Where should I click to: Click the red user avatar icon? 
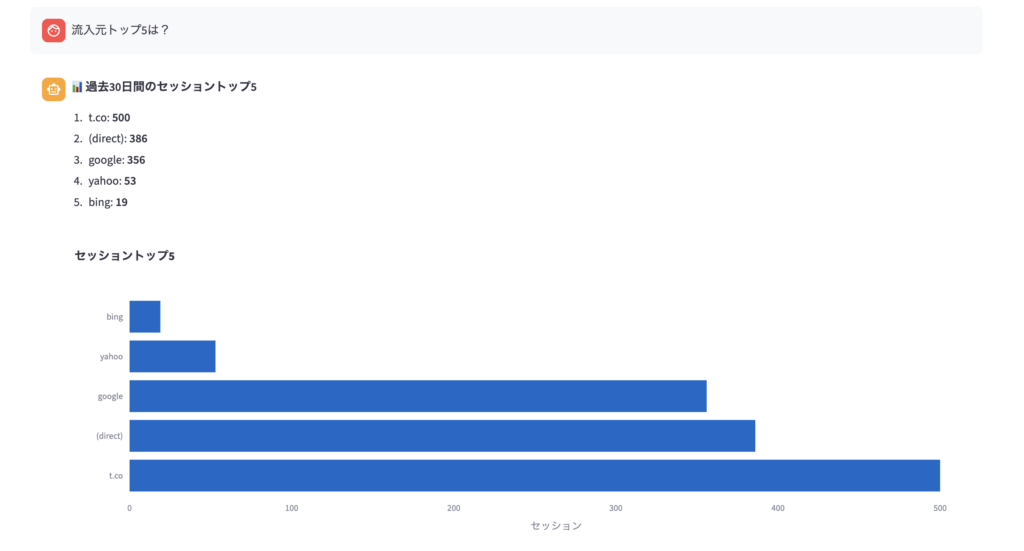pos(54,30)
